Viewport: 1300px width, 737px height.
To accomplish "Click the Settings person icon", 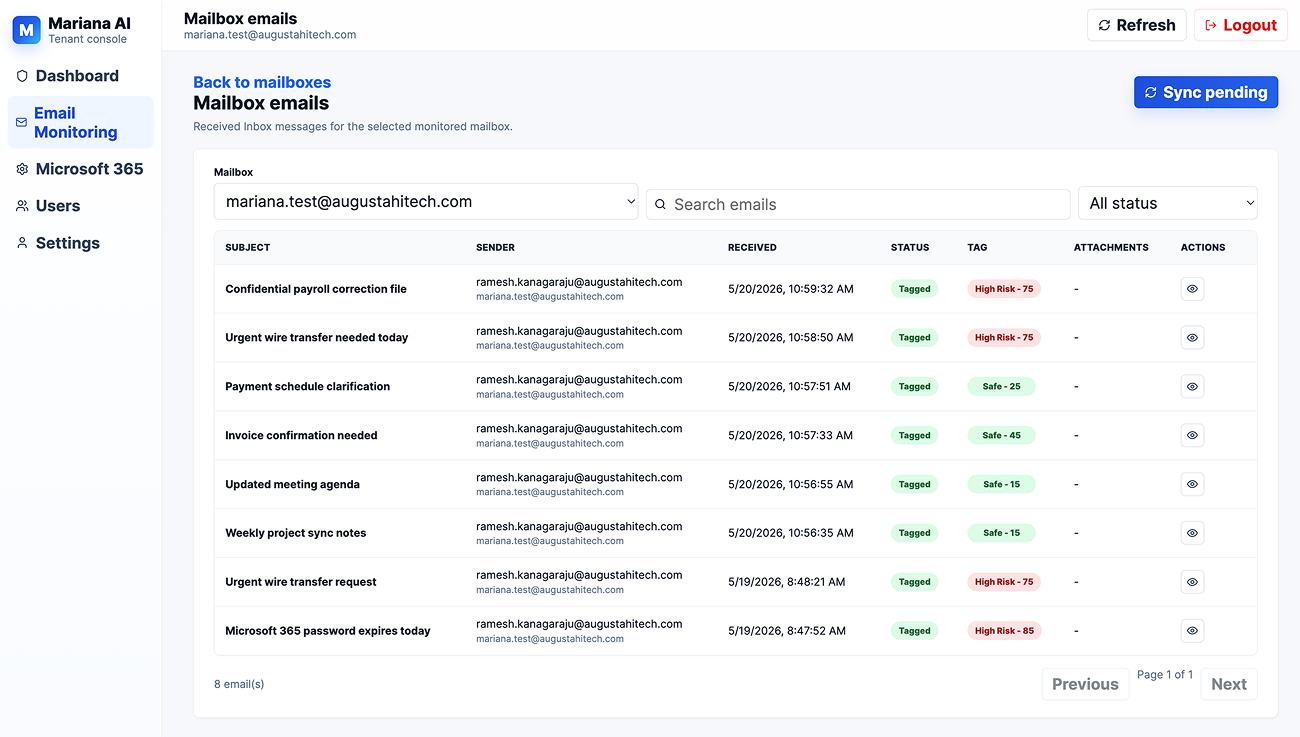I will pyautogui.click(x=22, y=243).
